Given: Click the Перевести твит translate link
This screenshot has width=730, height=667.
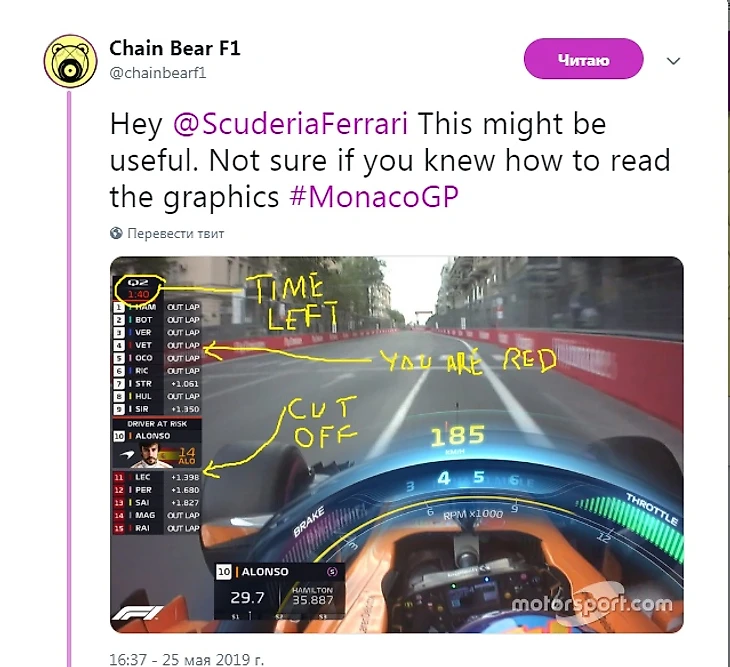Looking at the screenshot, I should point(176,233).
